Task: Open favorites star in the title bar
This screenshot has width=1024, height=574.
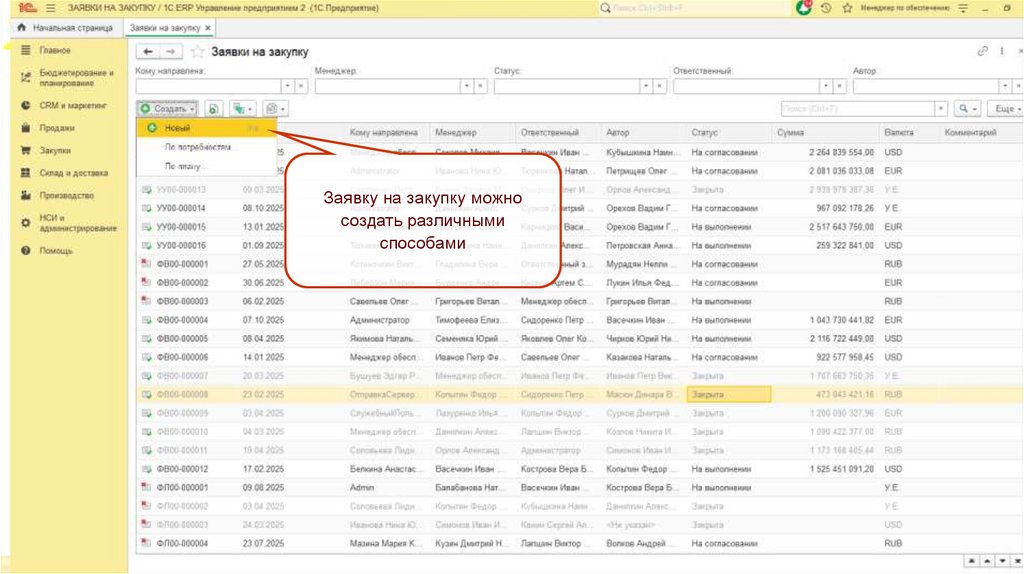Action: [848, 8]
